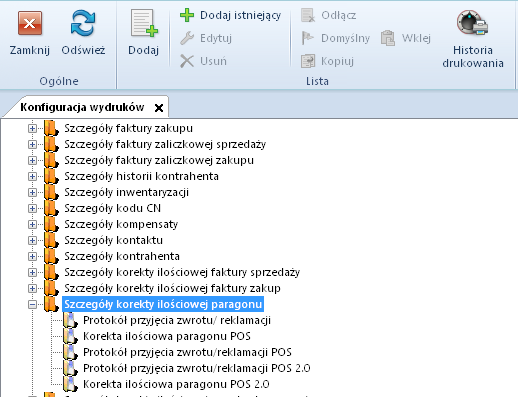Click the Kopiuj icon
518x397 pixels.
click(308, 61)
